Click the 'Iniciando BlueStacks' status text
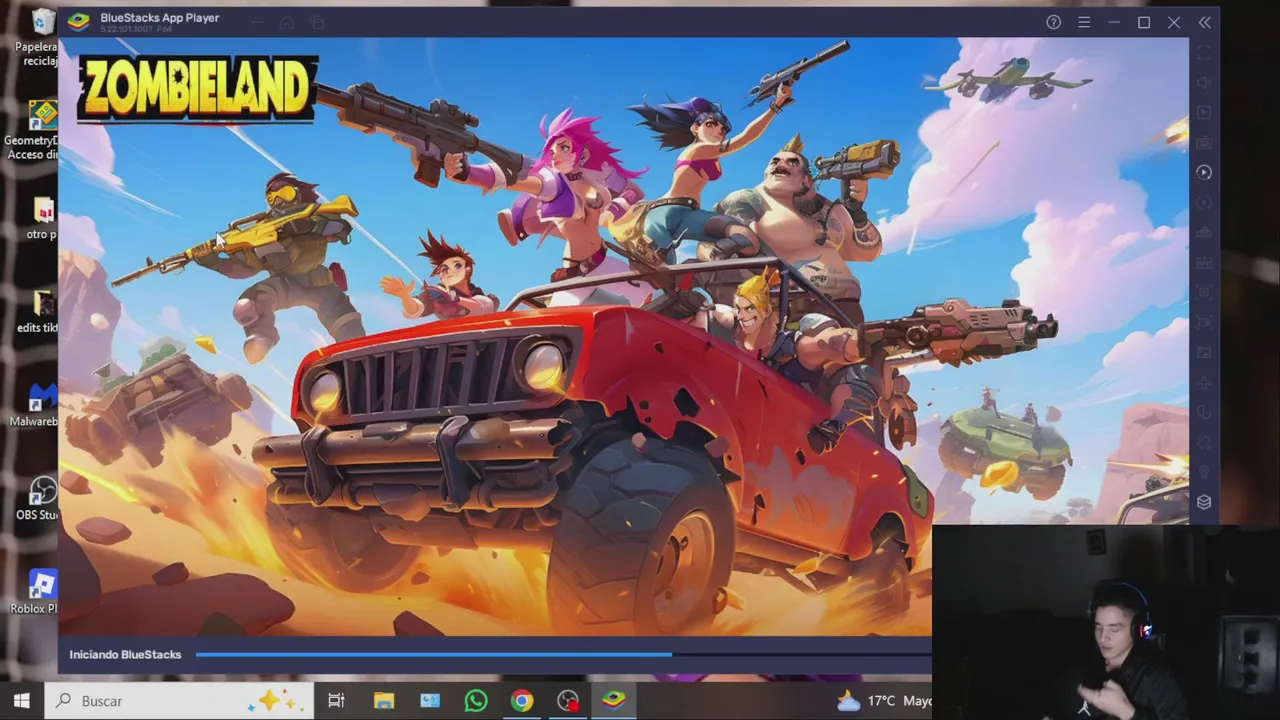Image resolution: width=1280 pixels, height=720 pixels. tap(125, 654)
